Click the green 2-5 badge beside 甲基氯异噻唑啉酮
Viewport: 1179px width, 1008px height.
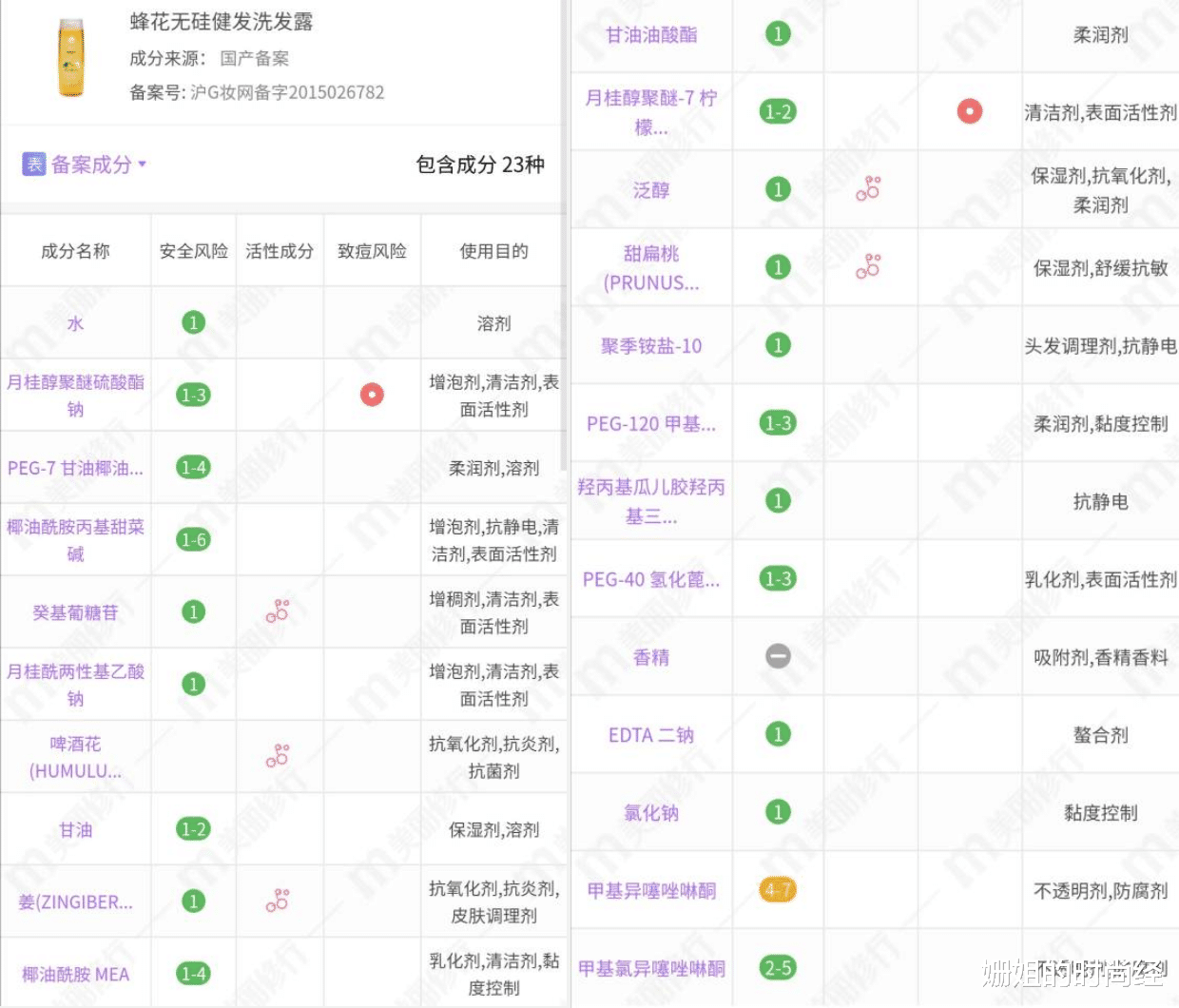coord(777,968)
